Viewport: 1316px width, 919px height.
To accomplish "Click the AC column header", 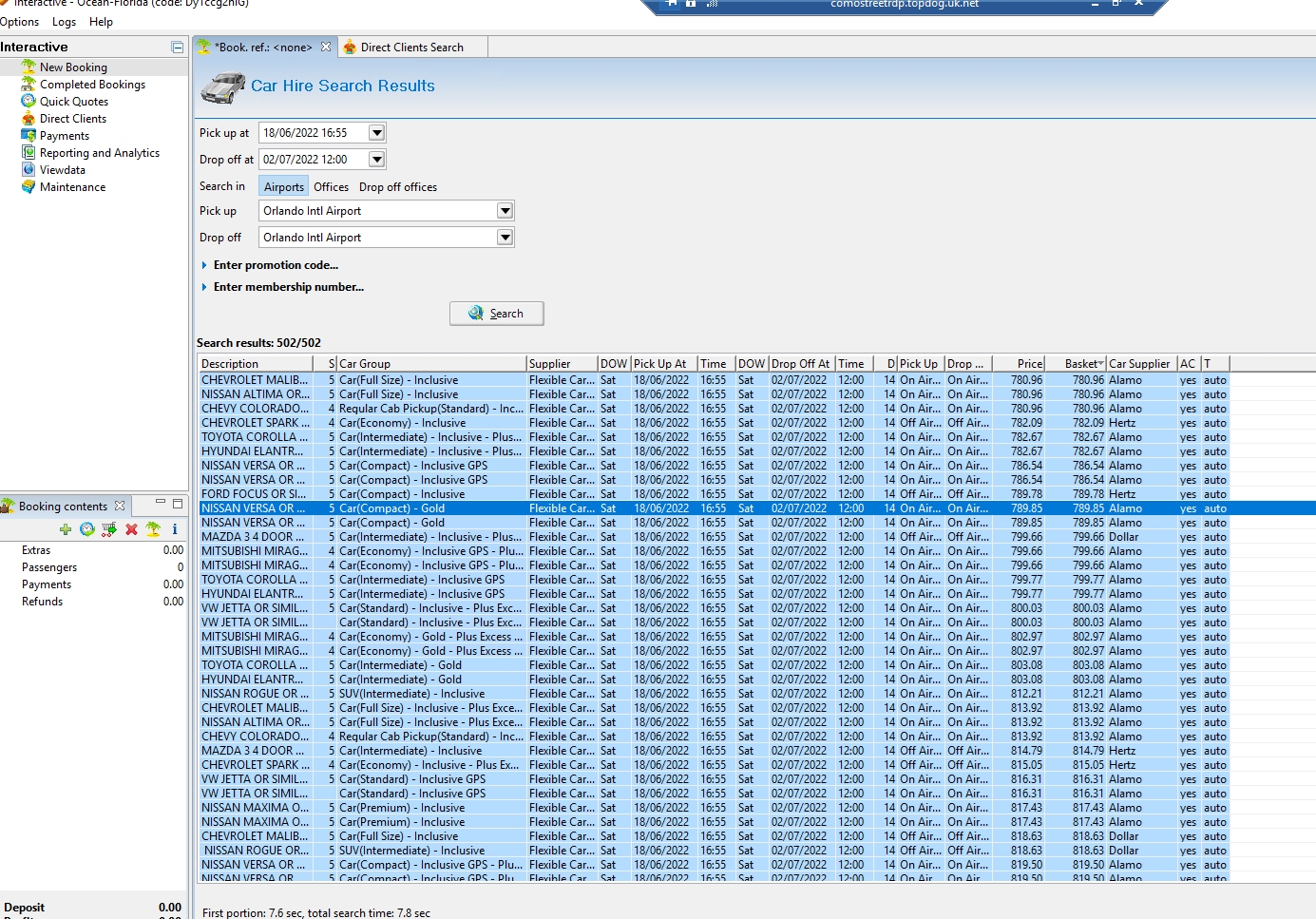I will [x=1189, y=364].
